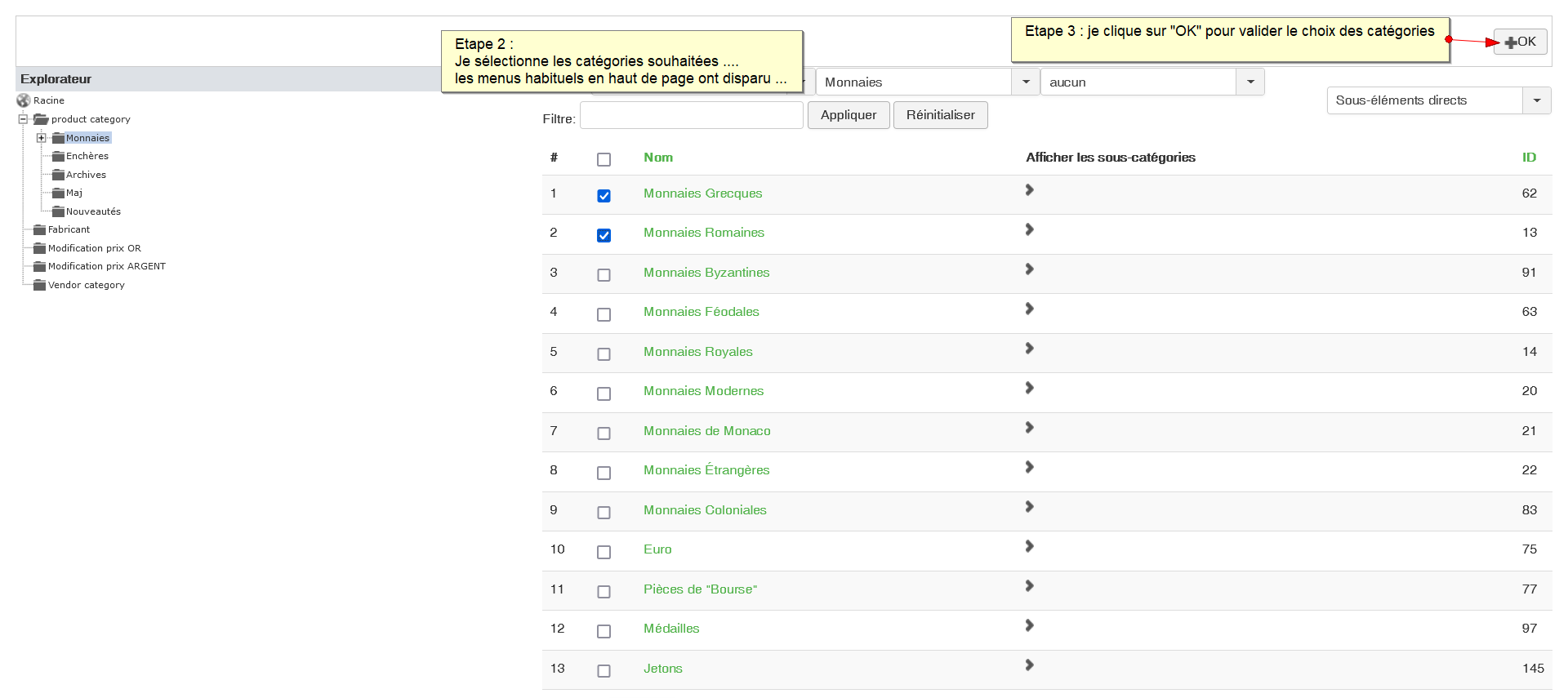Click the Archives folder icon
Image resolution: width=1568 pixels, height=698 pixels.
pyautogui.click(x=58, y=175)
